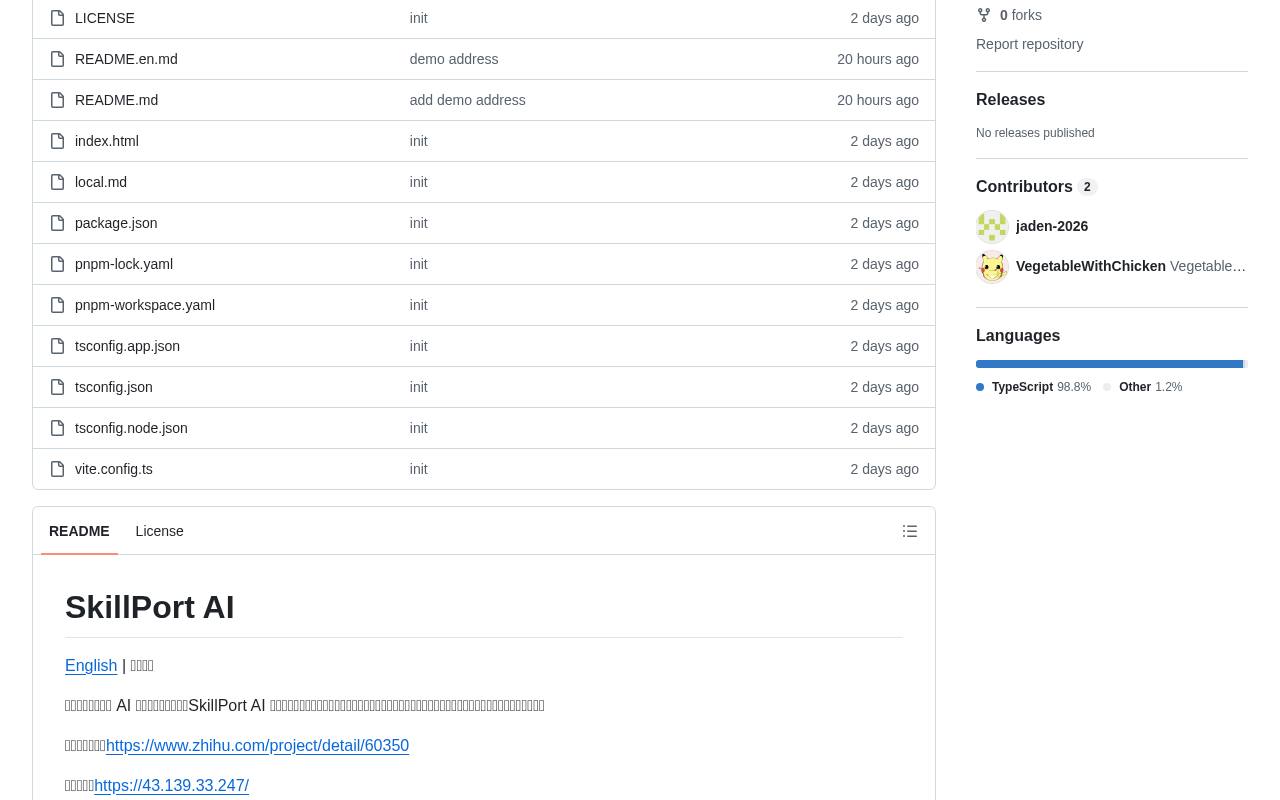1280x800 pixels.
Task: Open VegetableWithChicken avatar image
Action: [x=992, y=267]
